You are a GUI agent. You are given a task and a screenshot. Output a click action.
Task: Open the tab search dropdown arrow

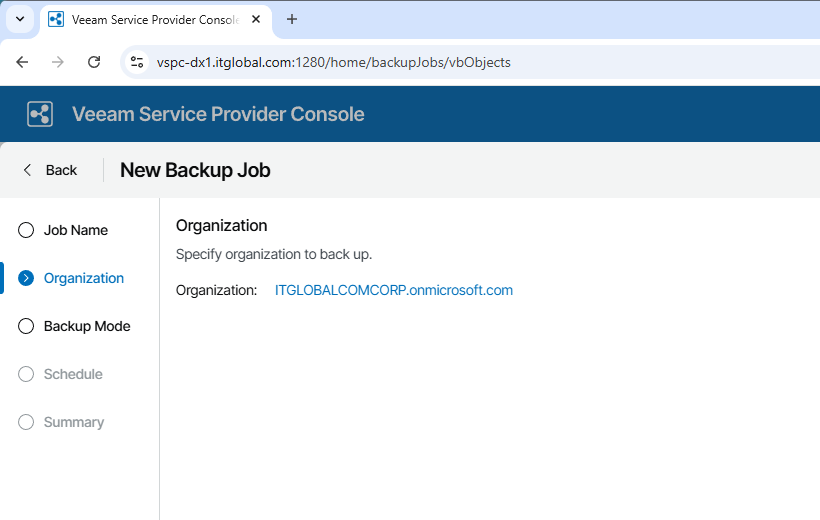pos(20,19)
